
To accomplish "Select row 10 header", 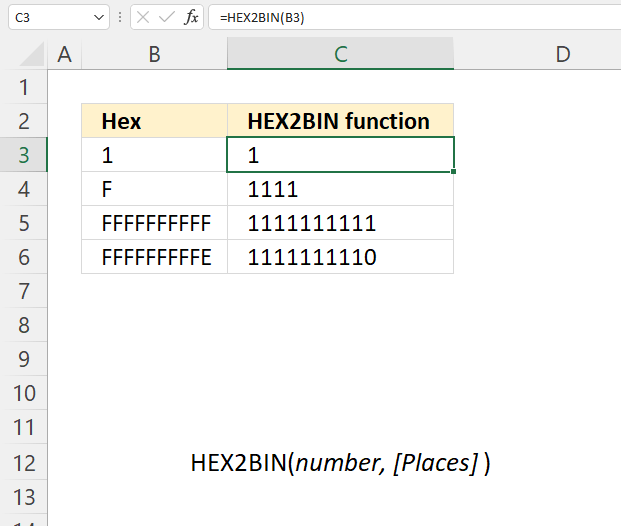I will point(24,393).
